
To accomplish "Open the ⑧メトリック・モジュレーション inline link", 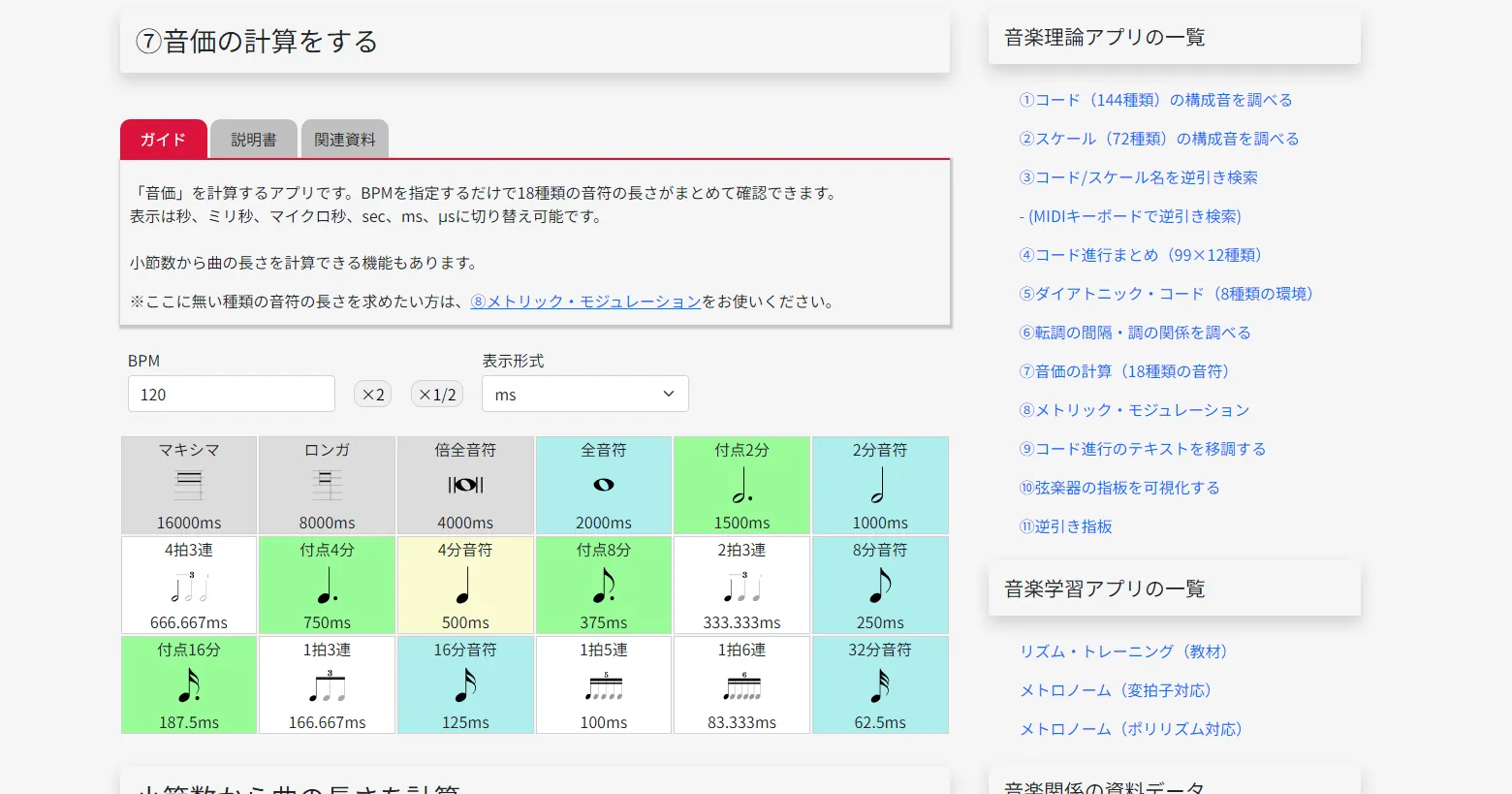I will click(585, 302).
